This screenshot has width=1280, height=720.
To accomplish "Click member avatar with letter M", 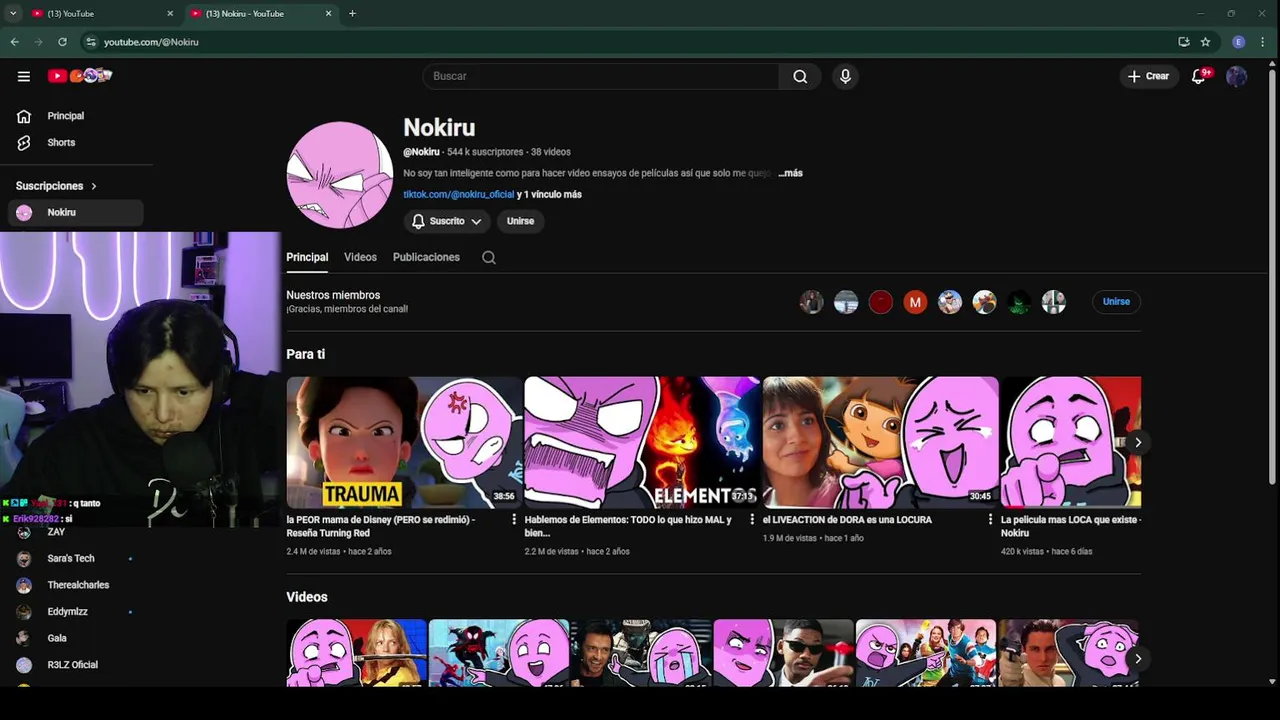I will [x=915, y=302].
